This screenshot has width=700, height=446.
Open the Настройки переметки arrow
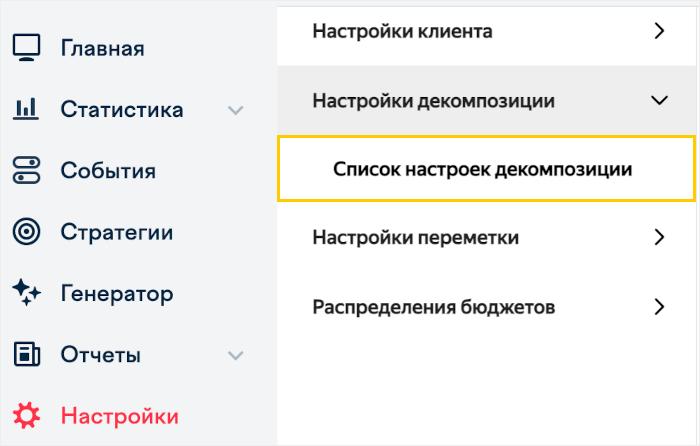(x=658, y=238)
